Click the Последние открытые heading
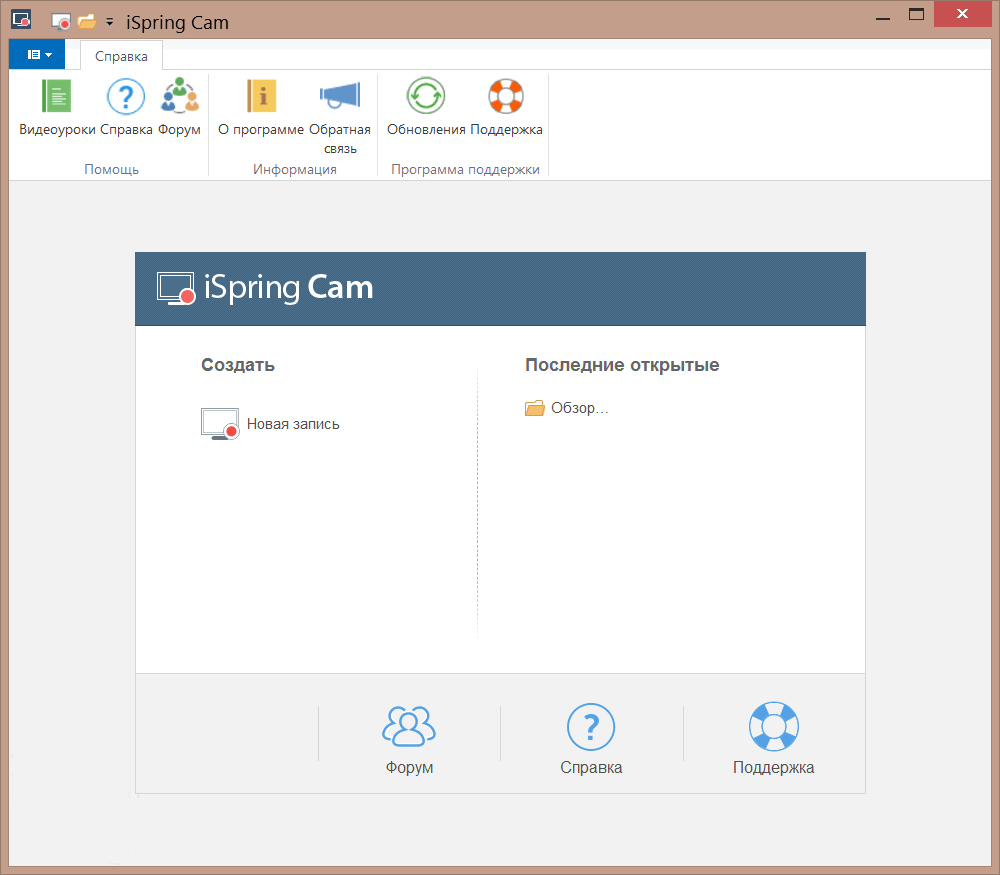This screenshot has height=875, width=1000. pyautogui.click(x=622, y=365)
